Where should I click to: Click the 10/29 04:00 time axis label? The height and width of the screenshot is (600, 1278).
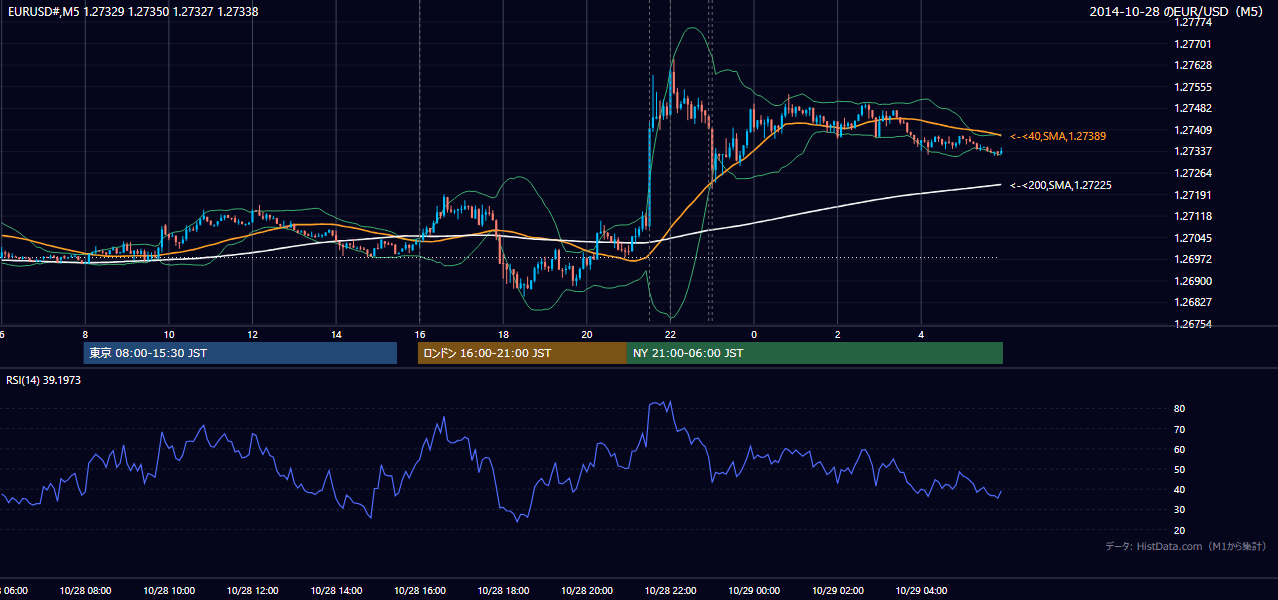pos(921,591)
